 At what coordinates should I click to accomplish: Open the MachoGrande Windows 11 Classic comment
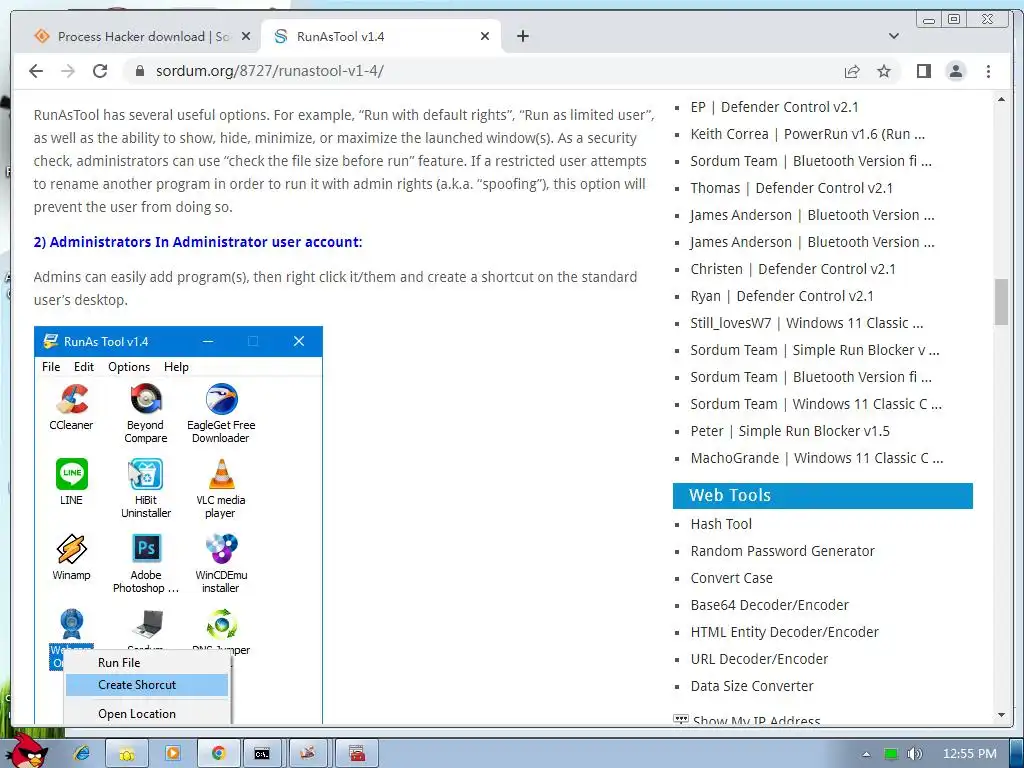point(817,458)
